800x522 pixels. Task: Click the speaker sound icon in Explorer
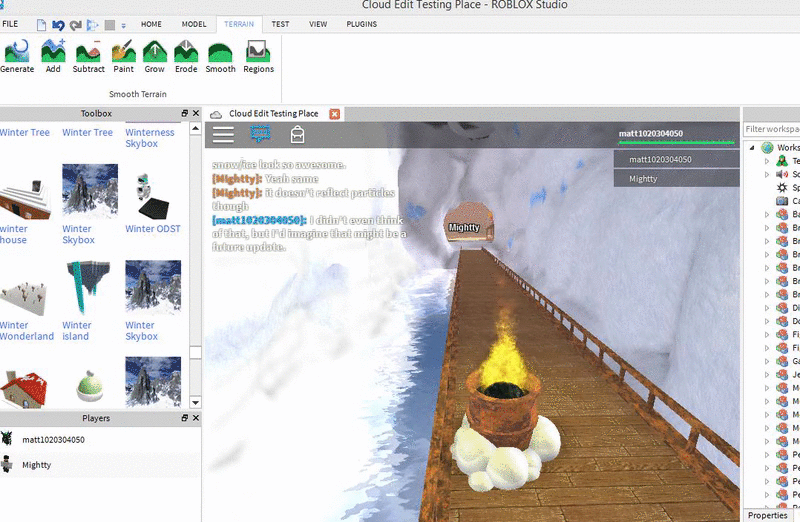coord(782,175)
